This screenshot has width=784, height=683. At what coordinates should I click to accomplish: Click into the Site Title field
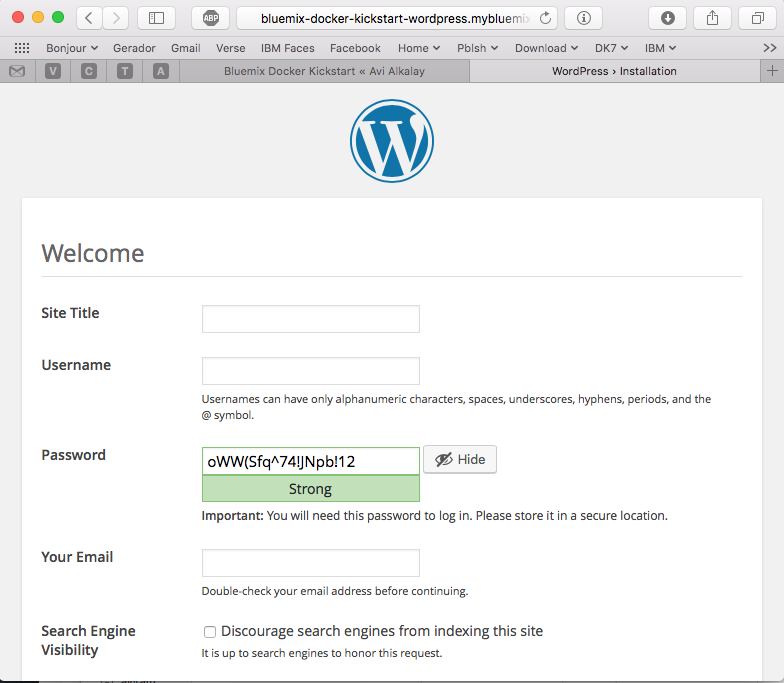tap(310, 319)
